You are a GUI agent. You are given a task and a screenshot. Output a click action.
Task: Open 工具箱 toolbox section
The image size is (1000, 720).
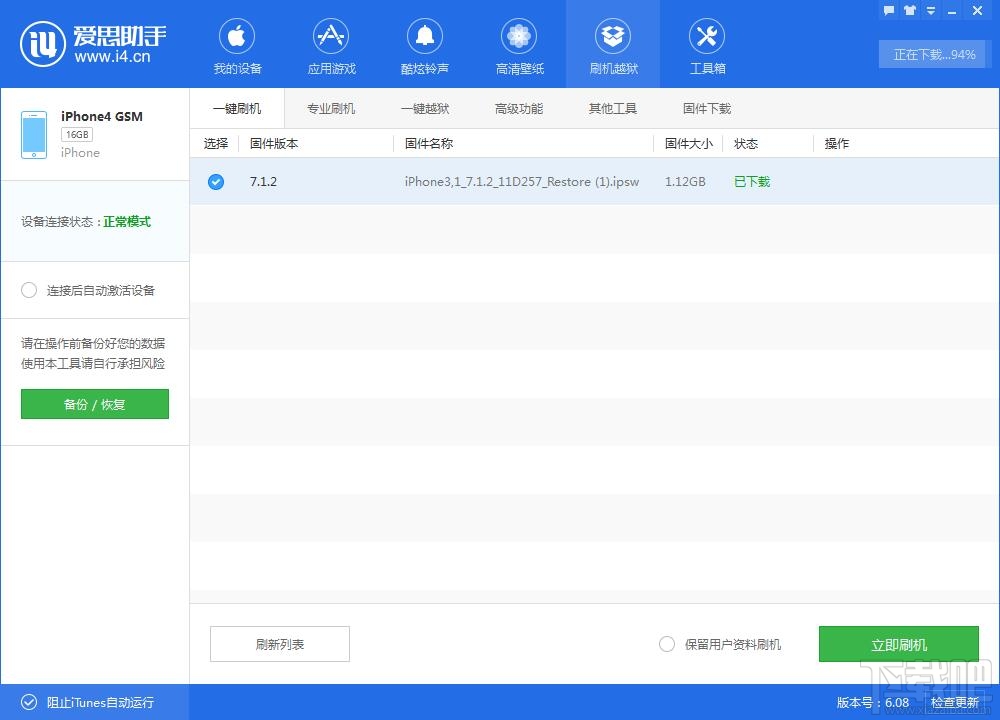click(x=707, y=47)
